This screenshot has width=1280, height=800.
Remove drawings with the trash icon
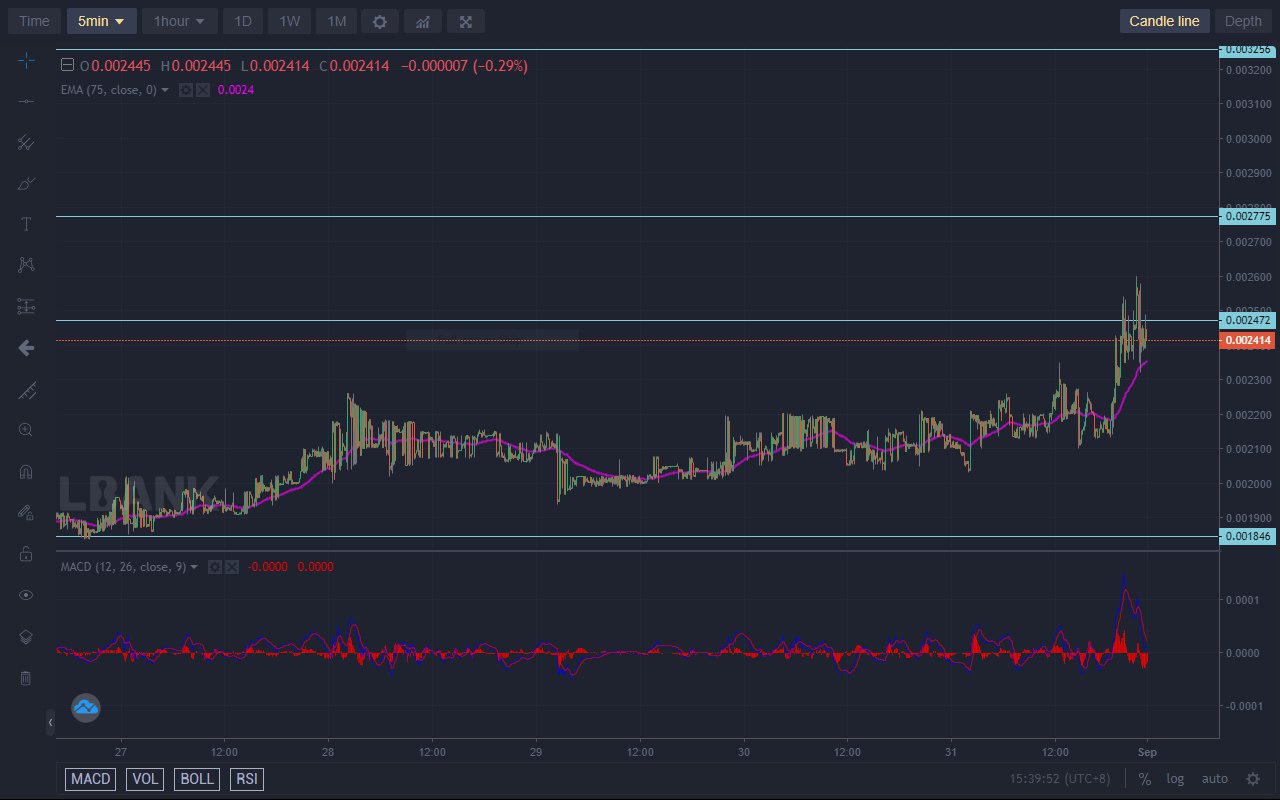coord(26,678)
